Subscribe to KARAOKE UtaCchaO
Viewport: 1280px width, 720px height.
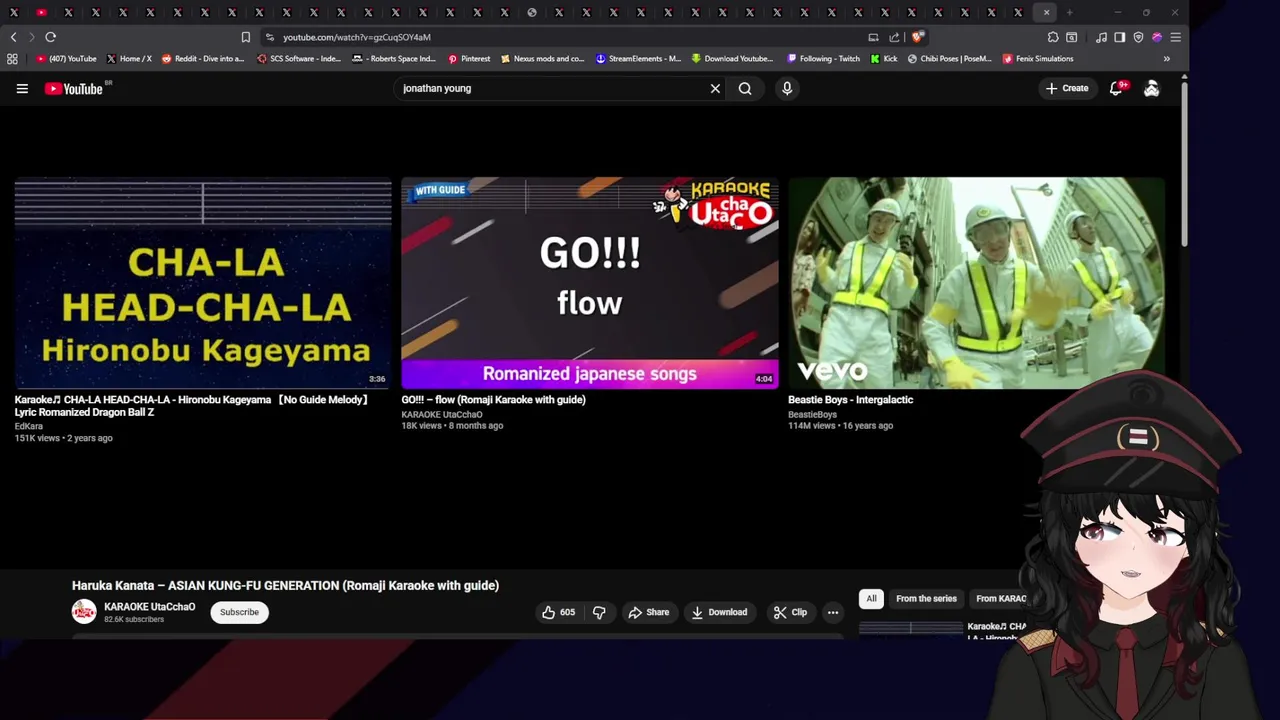pos(239,612)
